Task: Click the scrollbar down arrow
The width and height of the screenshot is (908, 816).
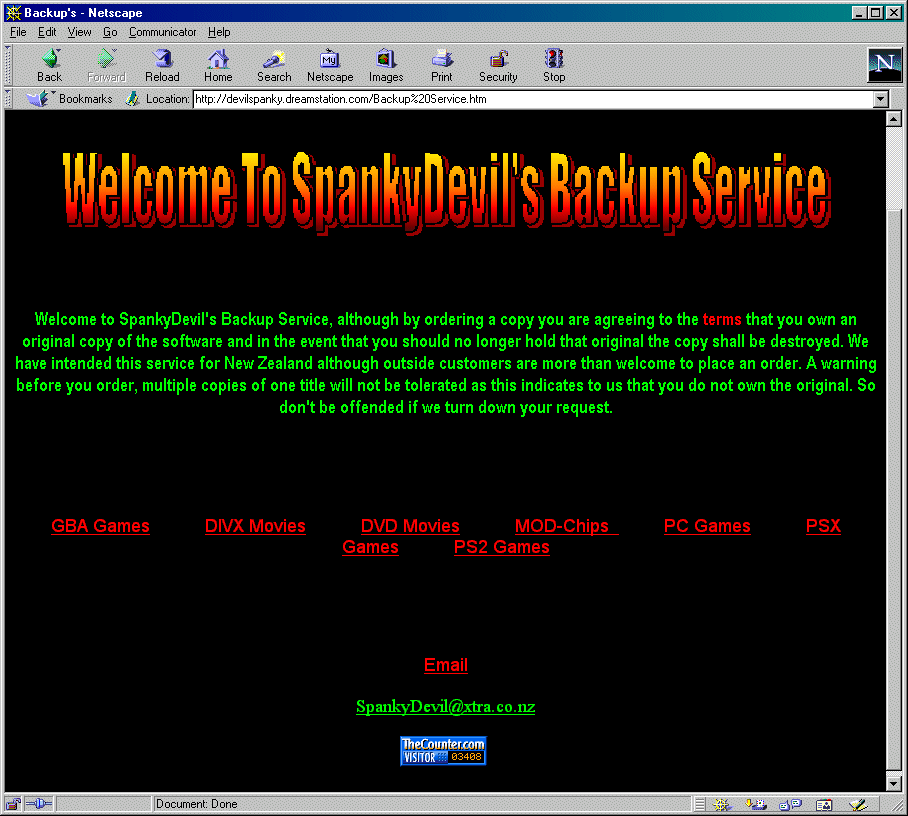Action: pos(894,783)
